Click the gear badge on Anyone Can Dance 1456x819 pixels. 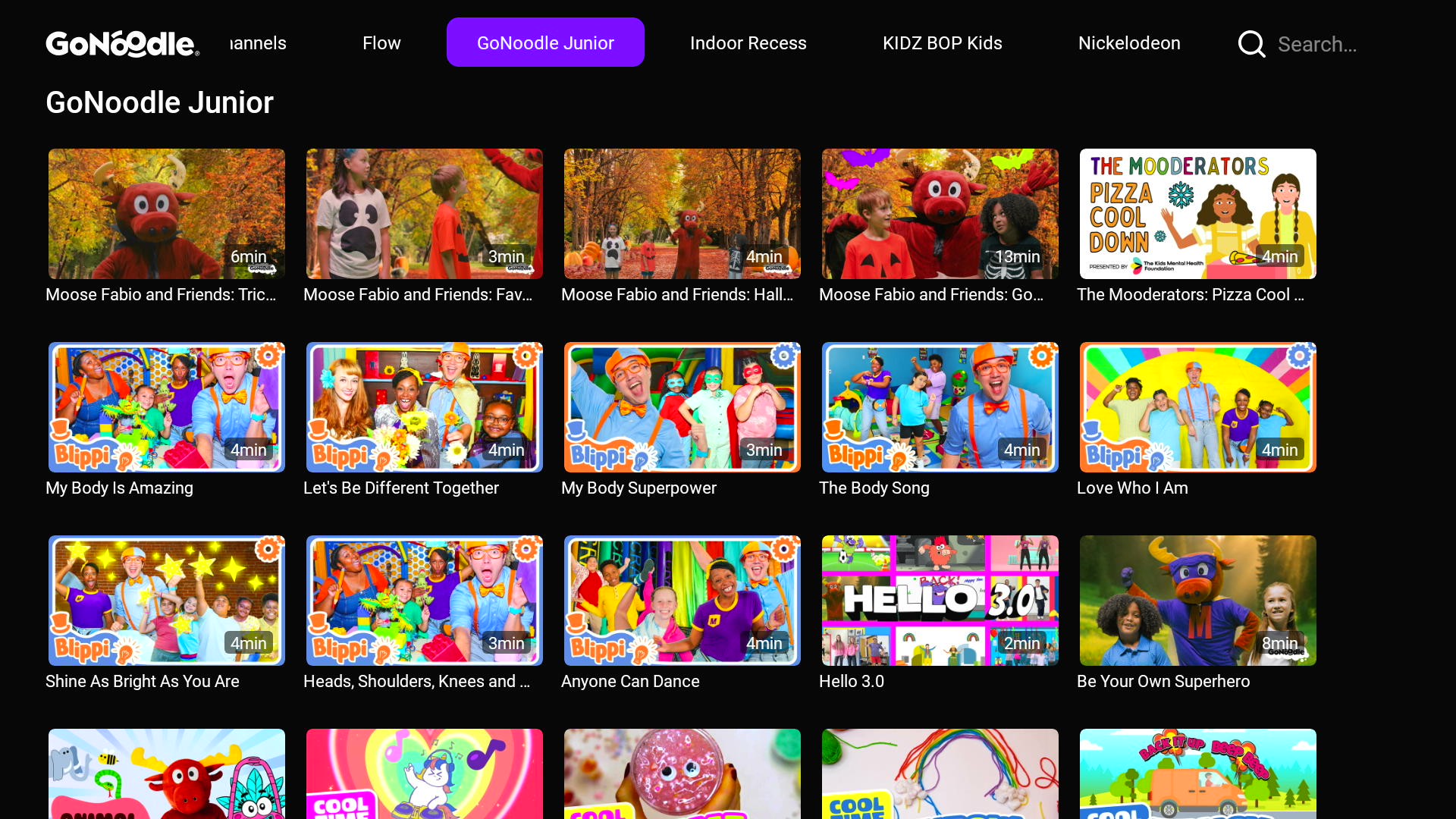[785, 548]
